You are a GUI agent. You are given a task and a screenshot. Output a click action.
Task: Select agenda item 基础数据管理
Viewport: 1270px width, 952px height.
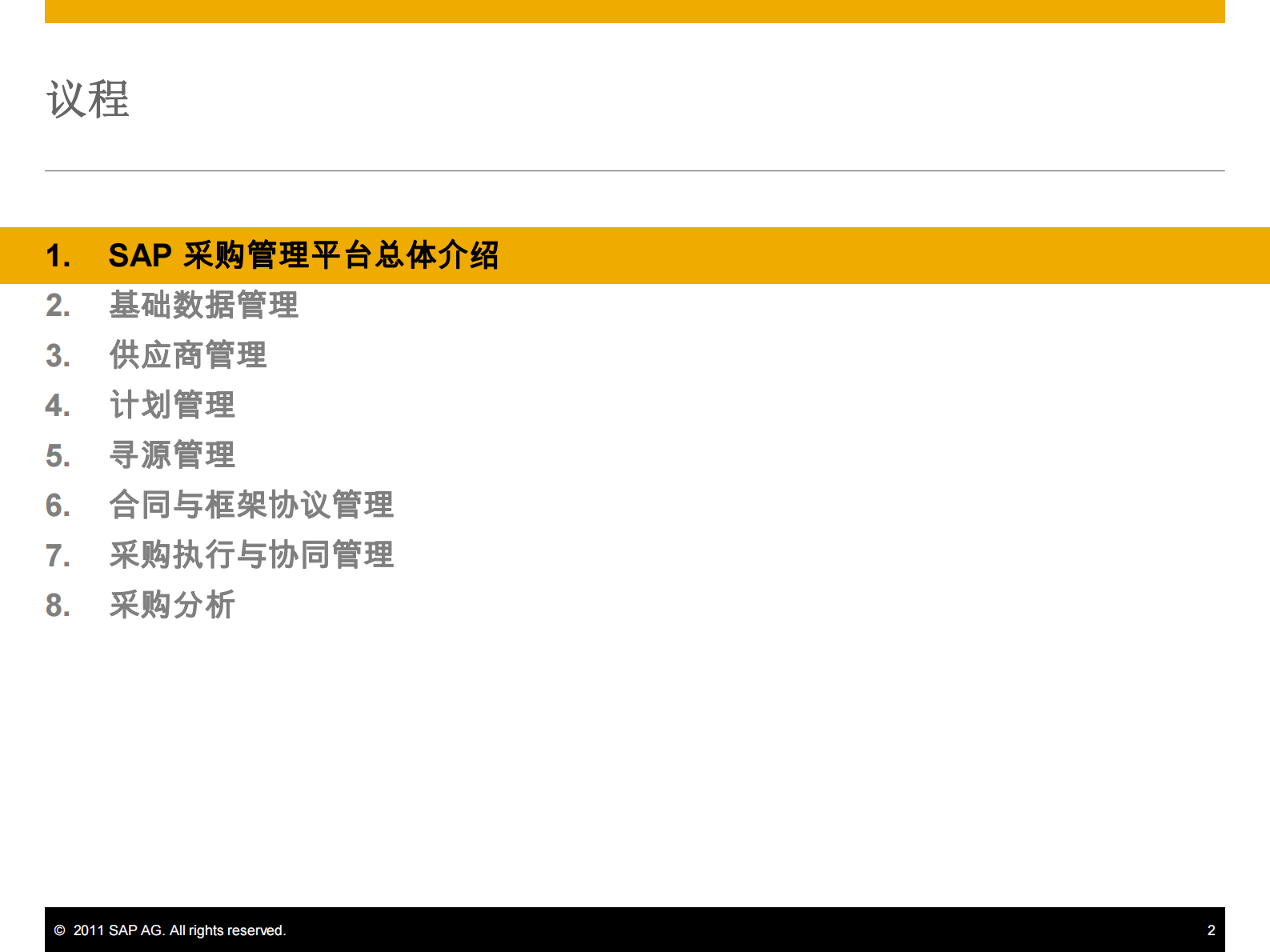(x=204, y=306)
